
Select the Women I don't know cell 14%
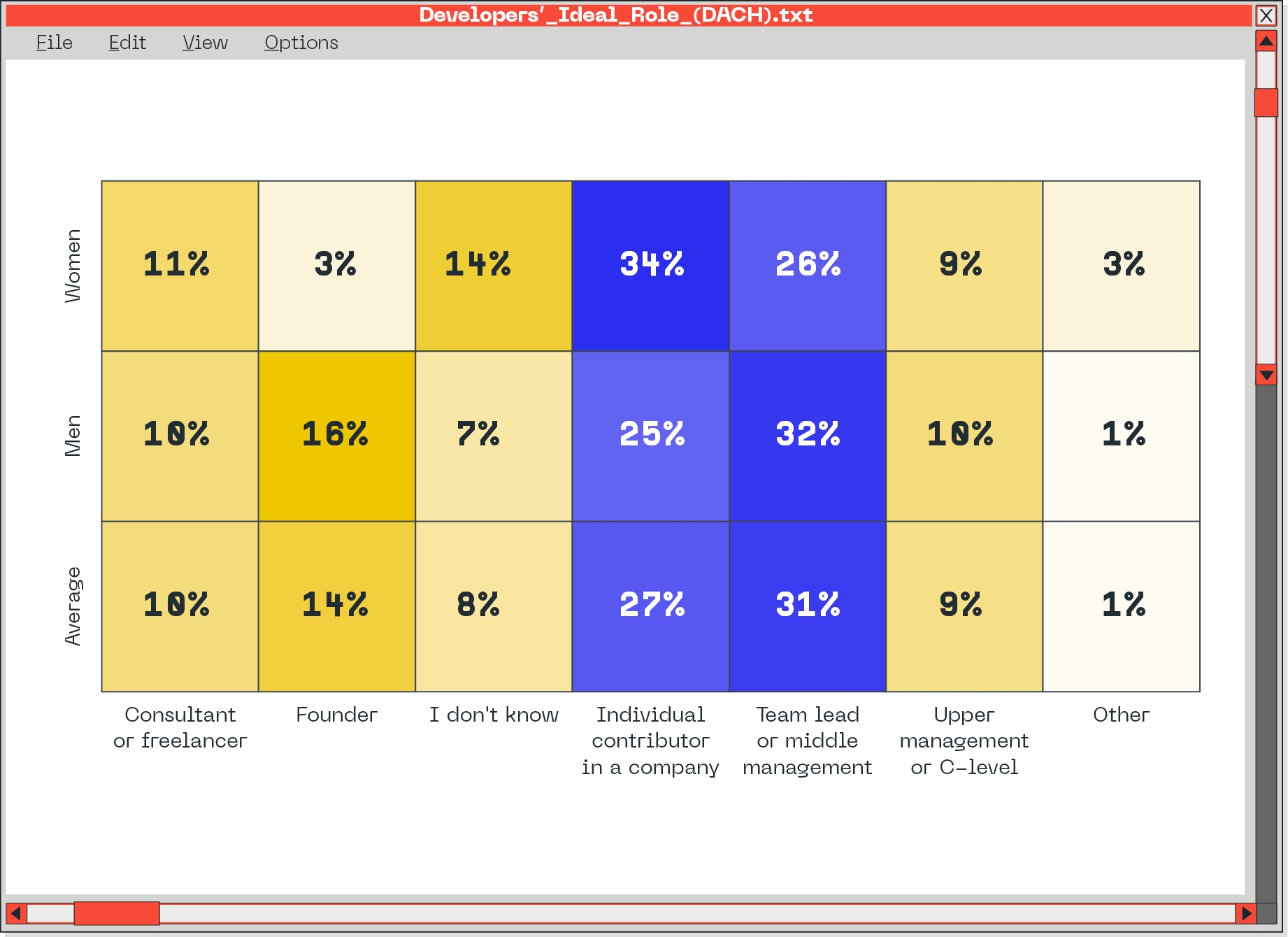(x=494, y=266)
